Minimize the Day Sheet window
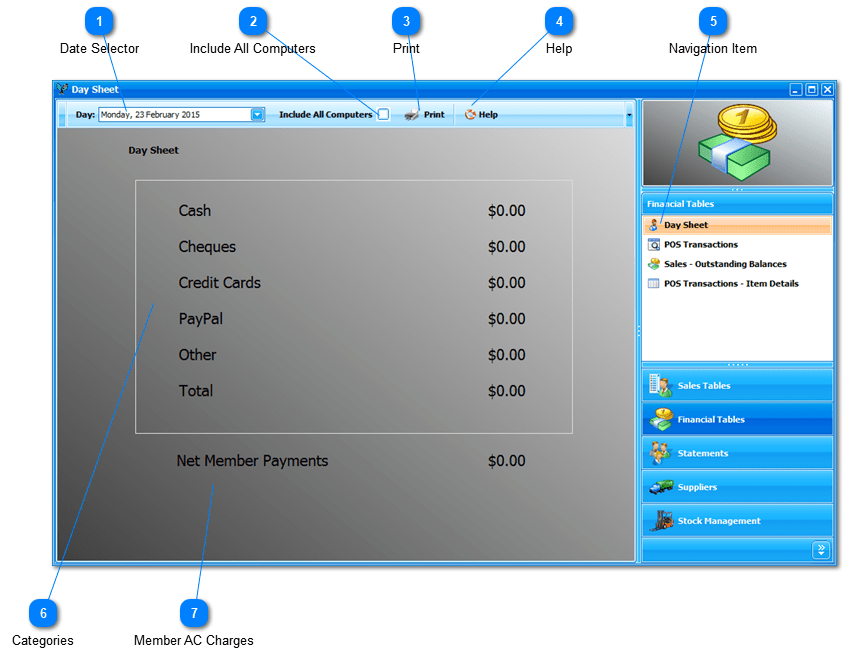Image resolution: width=846 pixels, height=664 pixels. 796,90
